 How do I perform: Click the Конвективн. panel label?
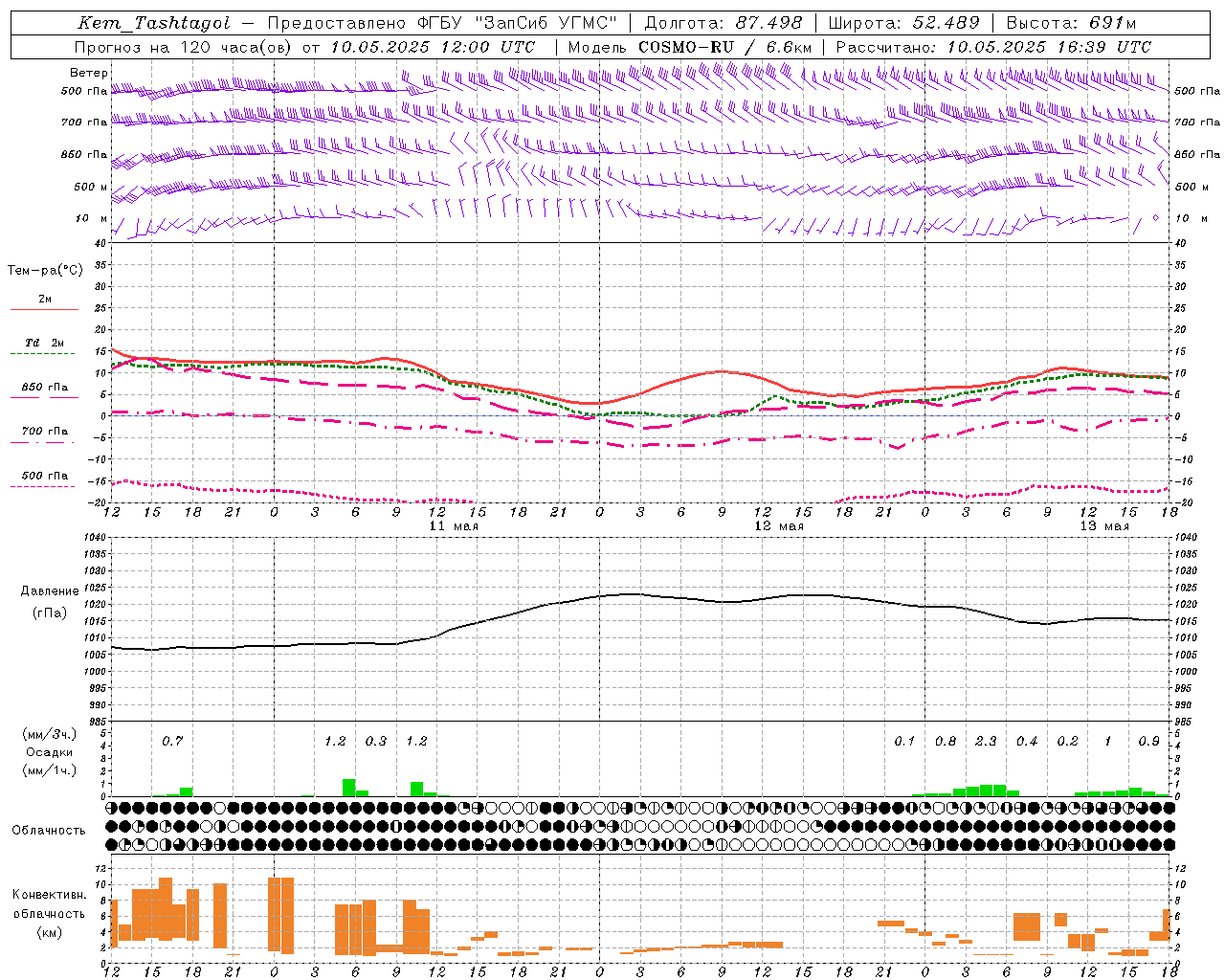50,895
